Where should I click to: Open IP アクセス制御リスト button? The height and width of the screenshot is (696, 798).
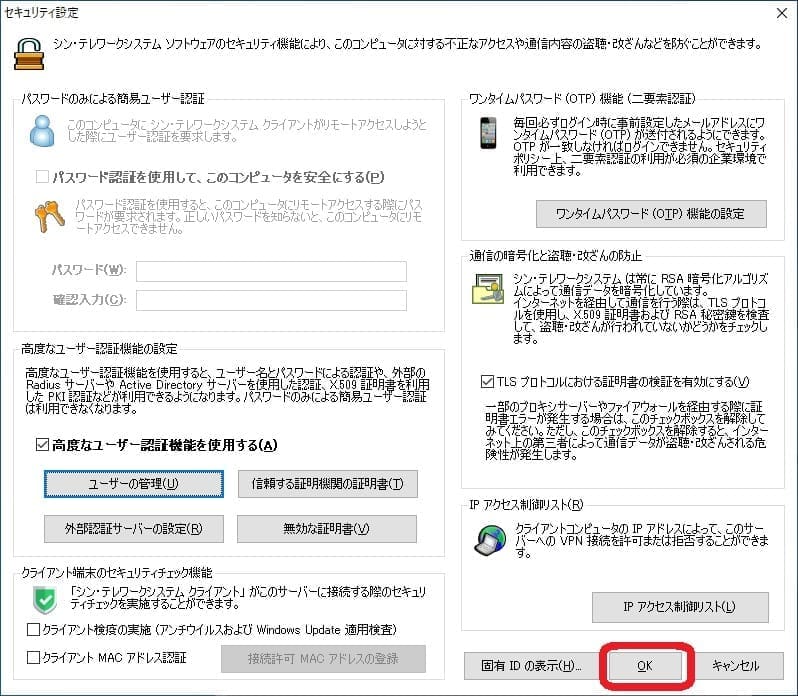coord(679,607)
